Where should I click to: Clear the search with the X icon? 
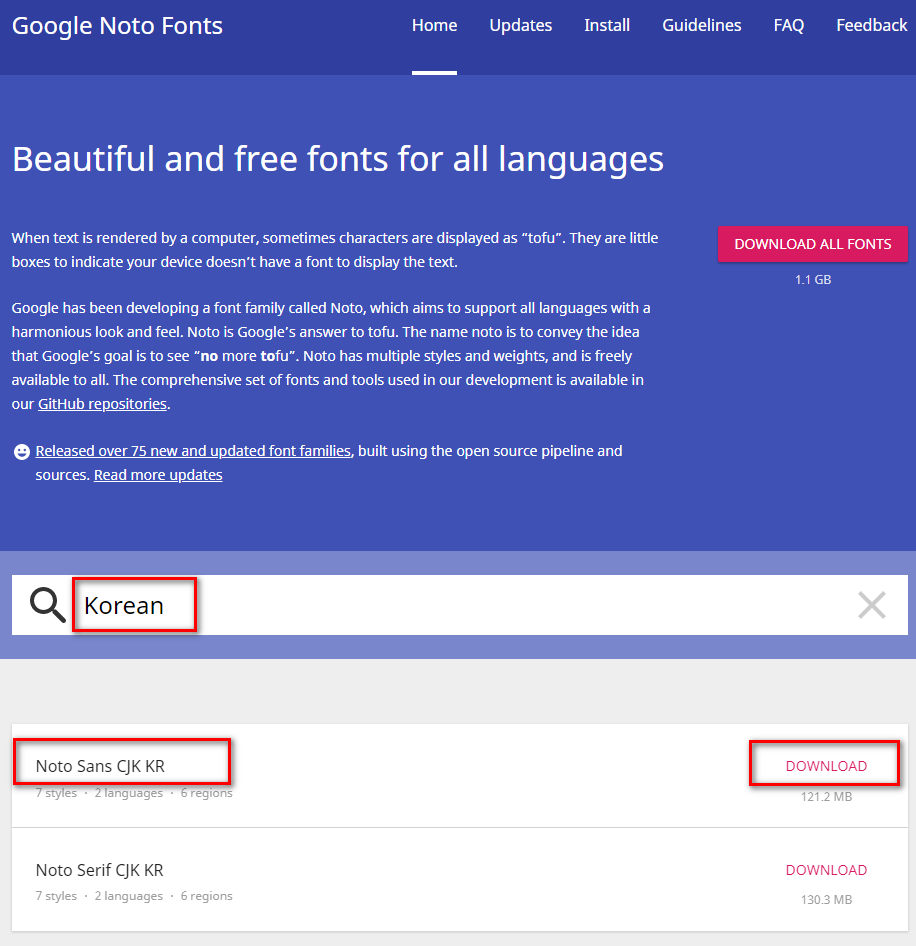871,605
